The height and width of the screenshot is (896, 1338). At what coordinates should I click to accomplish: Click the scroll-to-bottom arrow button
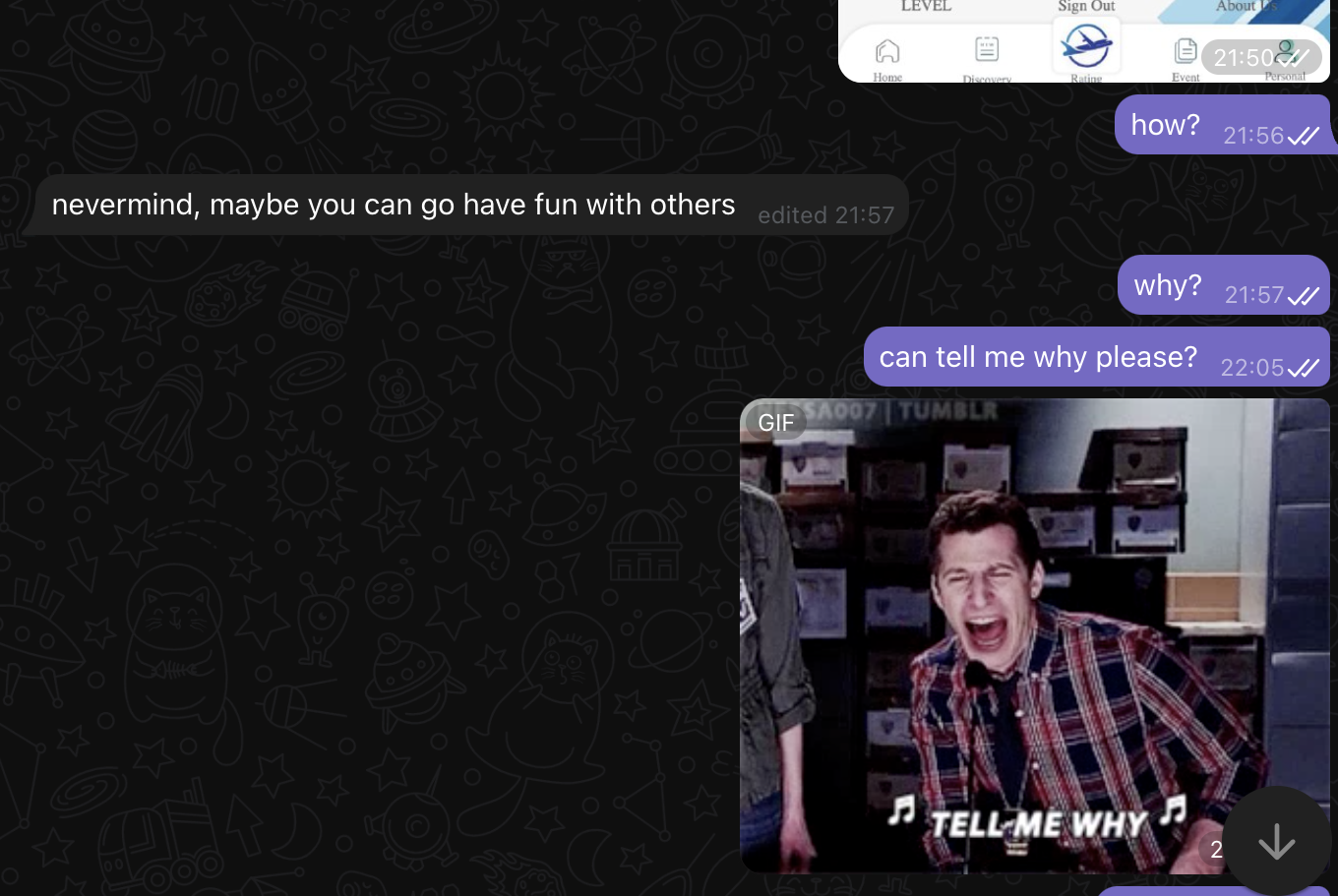click(1276, 842)
